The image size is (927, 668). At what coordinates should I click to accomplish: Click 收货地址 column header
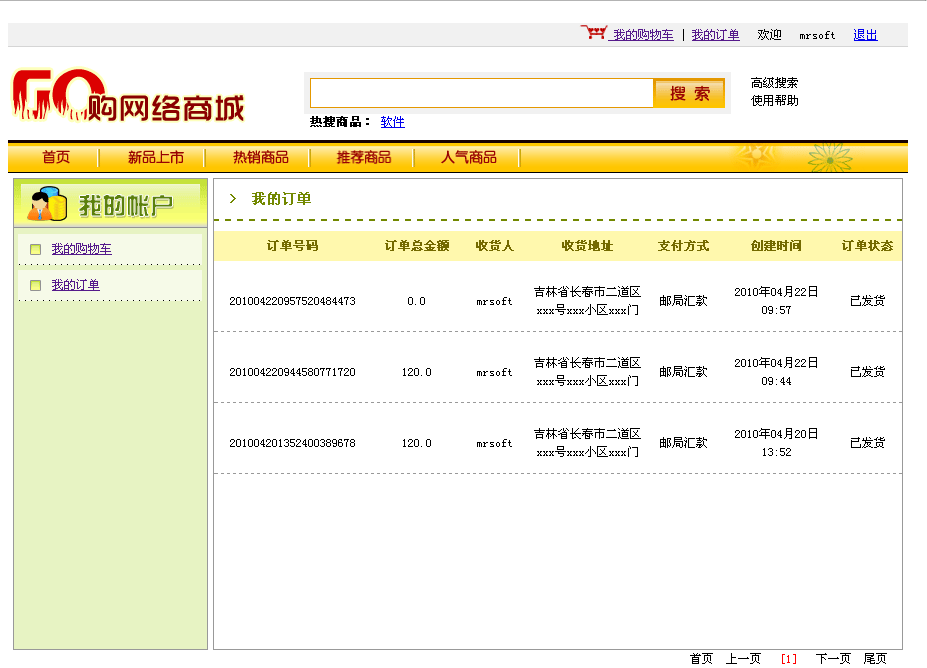click(587, 246)
